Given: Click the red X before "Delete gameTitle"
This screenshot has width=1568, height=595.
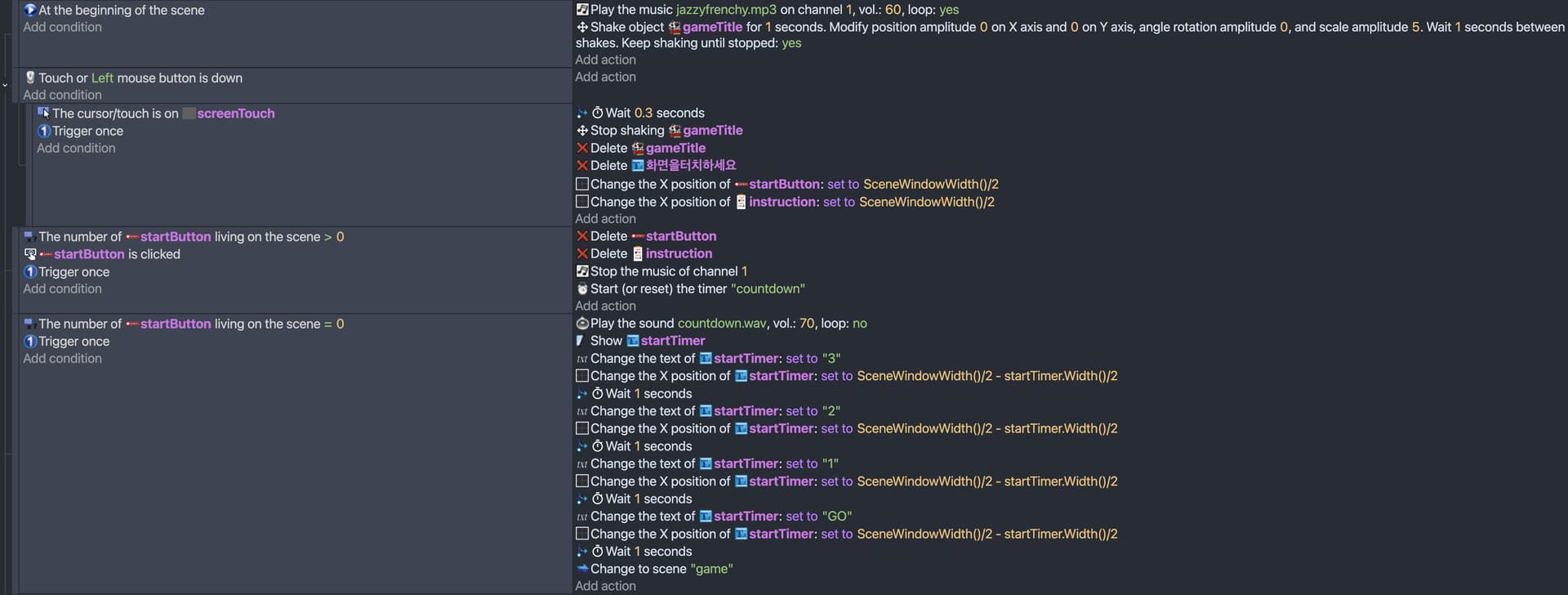Looking at the screenshot, I should (582, 148).
